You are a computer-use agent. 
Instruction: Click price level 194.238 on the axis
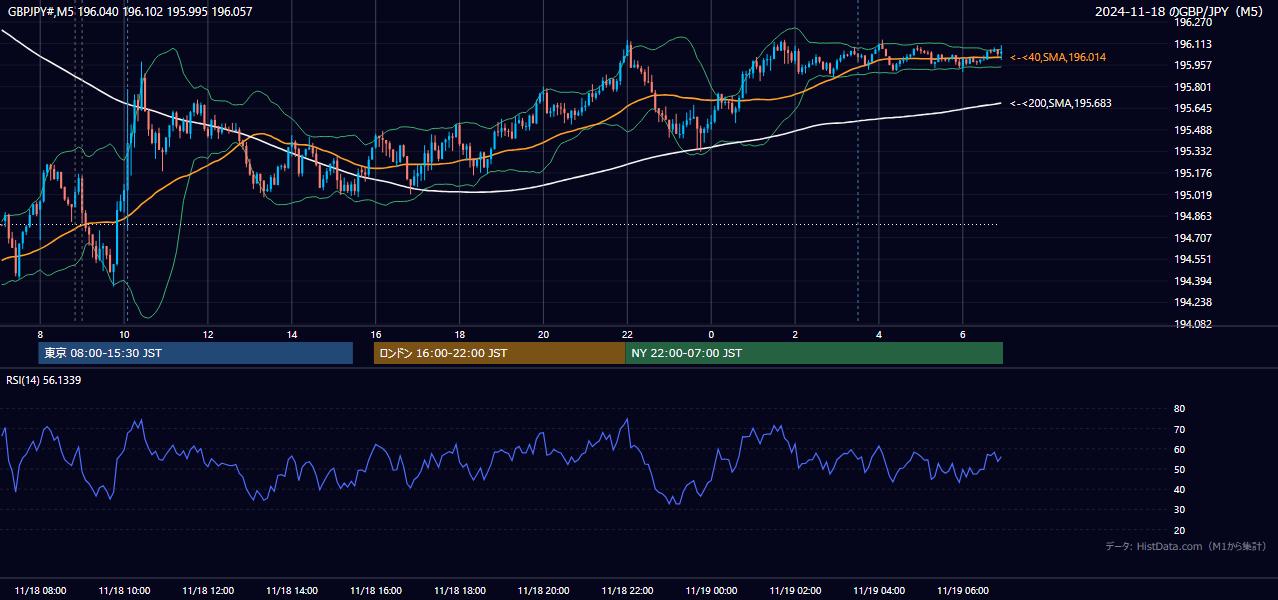point(1193,302)
